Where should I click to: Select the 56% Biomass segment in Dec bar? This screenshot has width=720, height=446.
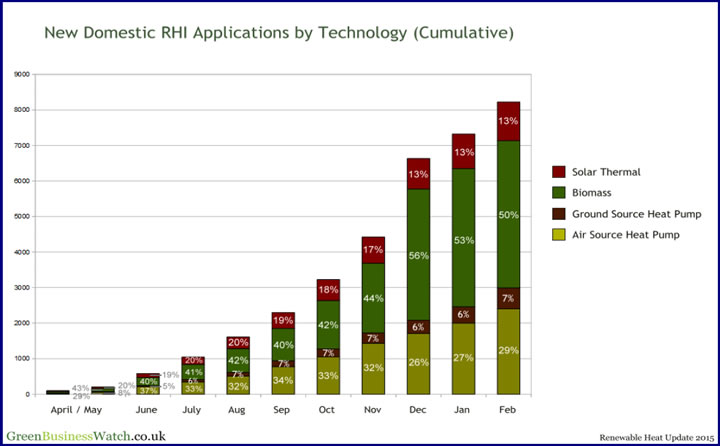click(x=418, y=255)
